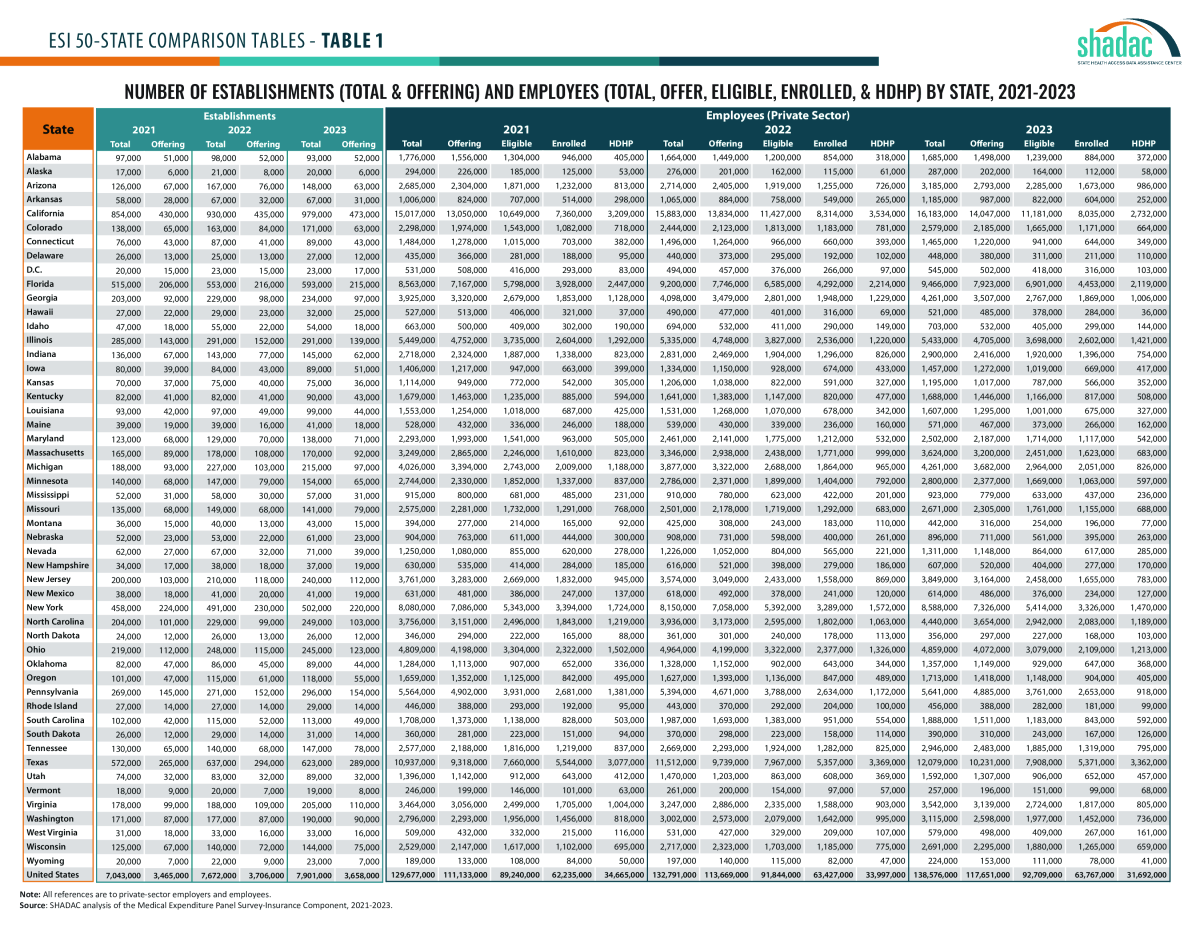1200x927 pixels.
Task: Click 15,017,000 in the California row
Action: click(412, 213)
